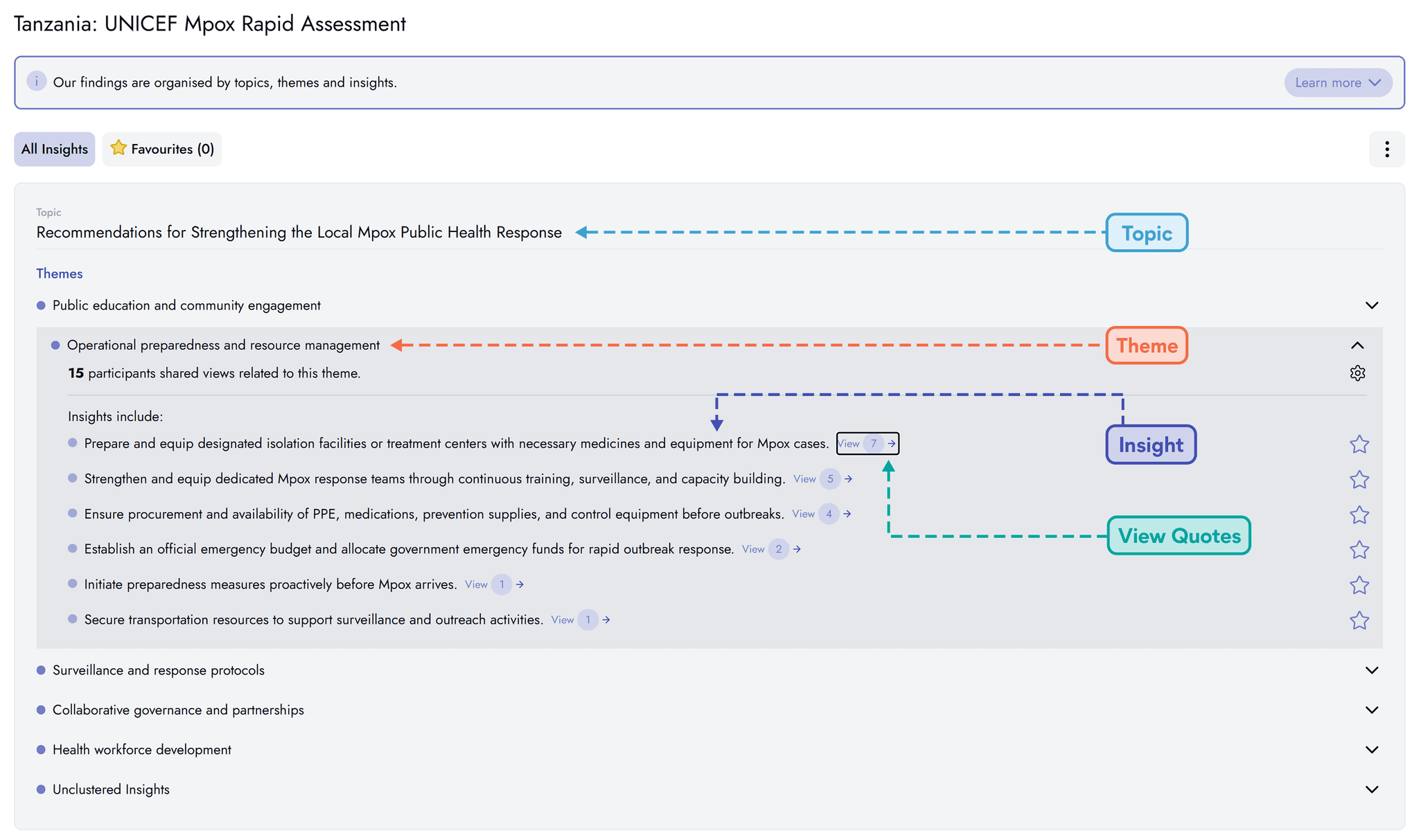Select the Surveillance and response protocols theme title
1419x840 pixels.
point(159,670)
